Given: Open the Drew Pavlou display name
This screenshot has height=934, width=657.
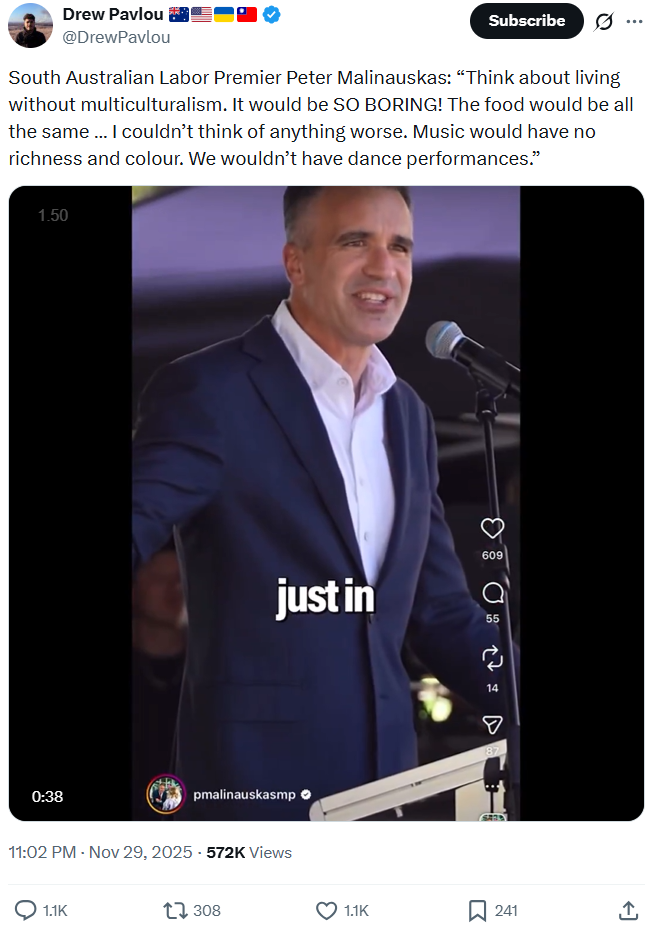Looking at the screenshot, I should 113,14.
